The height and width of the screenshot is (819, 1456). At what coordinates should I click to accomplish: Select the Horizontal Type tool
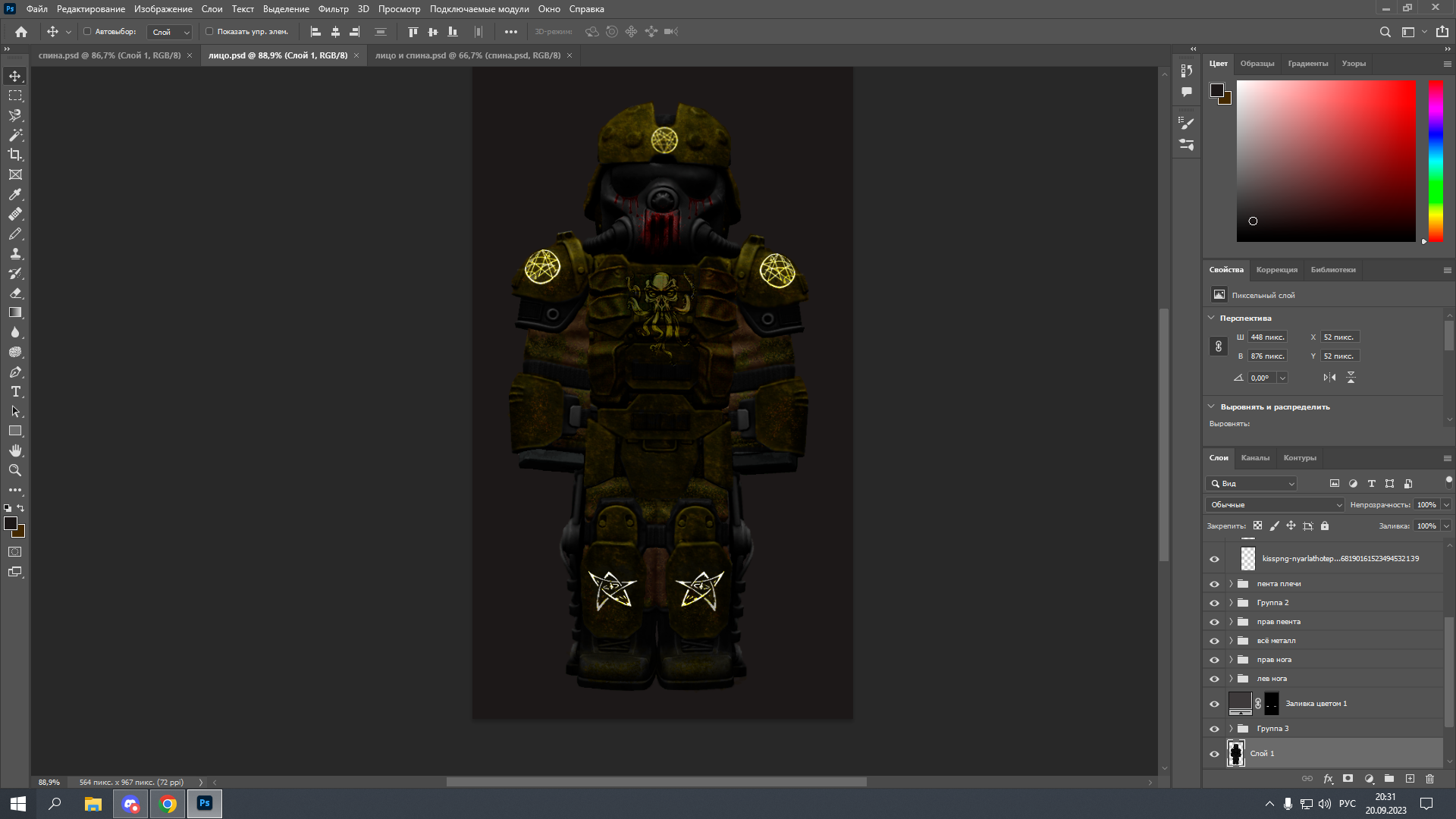(15, 391)
